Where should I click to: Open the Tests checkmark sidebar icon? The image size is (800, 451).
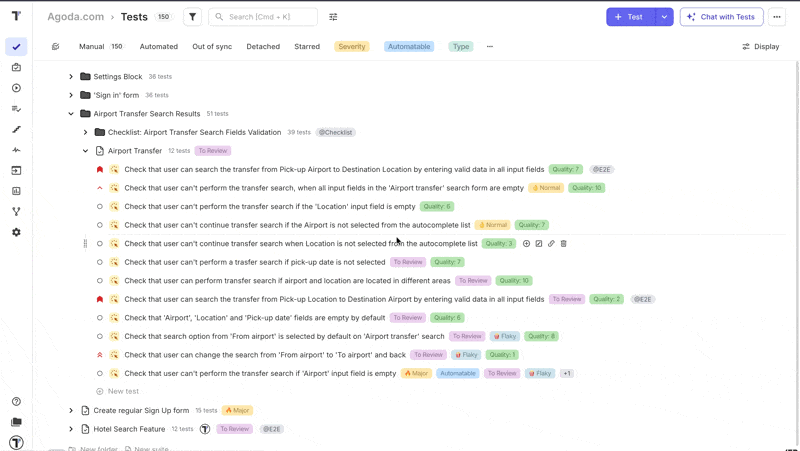[16, 47]
